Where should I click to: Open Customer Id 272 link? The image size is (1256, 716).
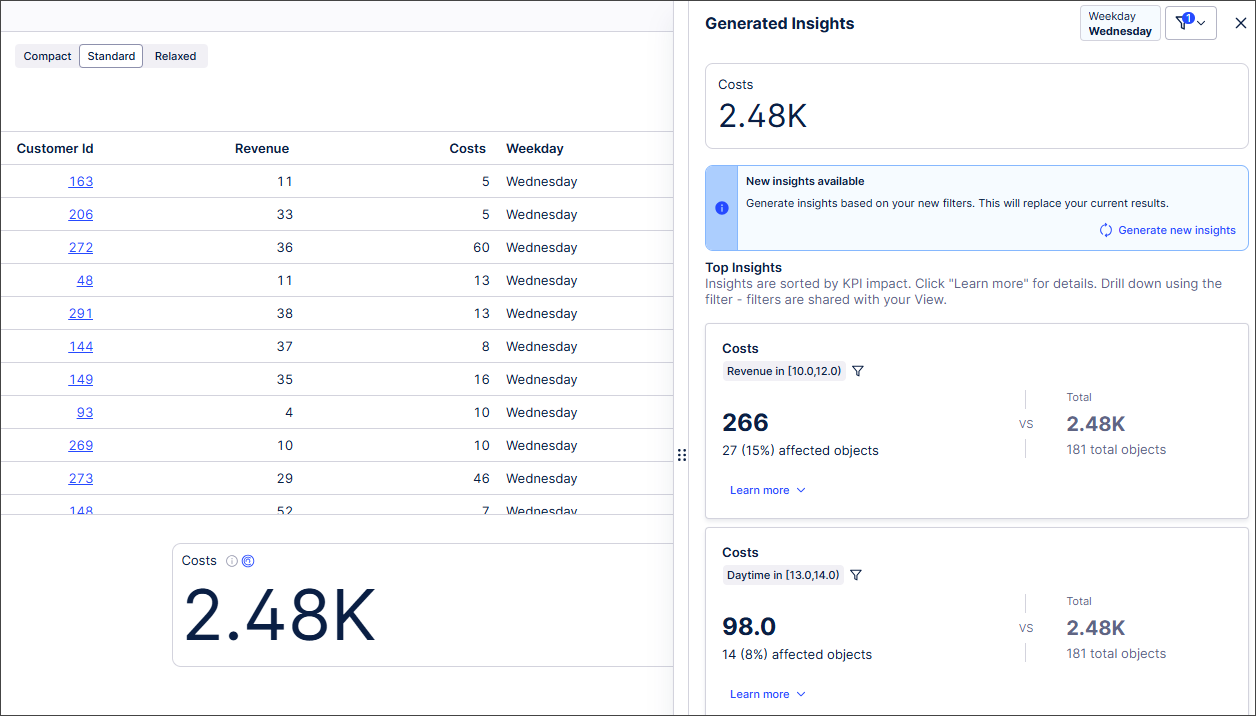click(x=80, y=247)
